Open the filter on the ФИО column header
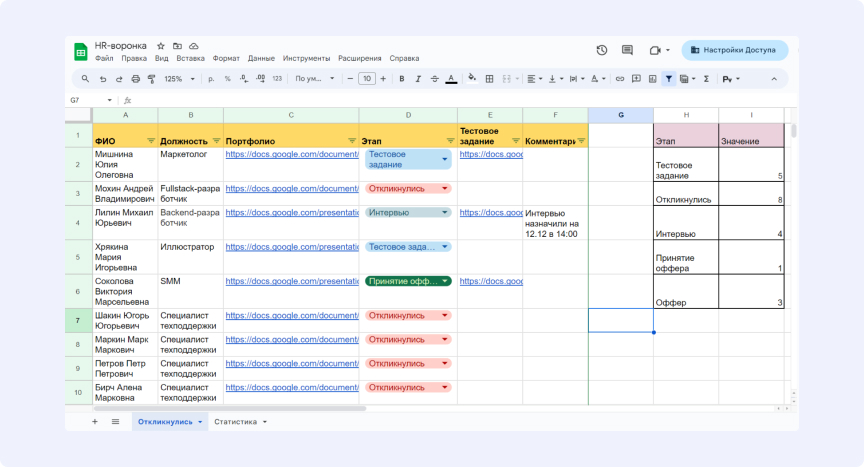Viewport: 864px width, 467px height. click(x=151, y=141)
